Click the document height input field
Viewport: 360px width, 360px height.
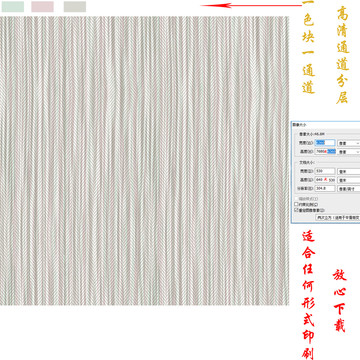click(325, 180)
